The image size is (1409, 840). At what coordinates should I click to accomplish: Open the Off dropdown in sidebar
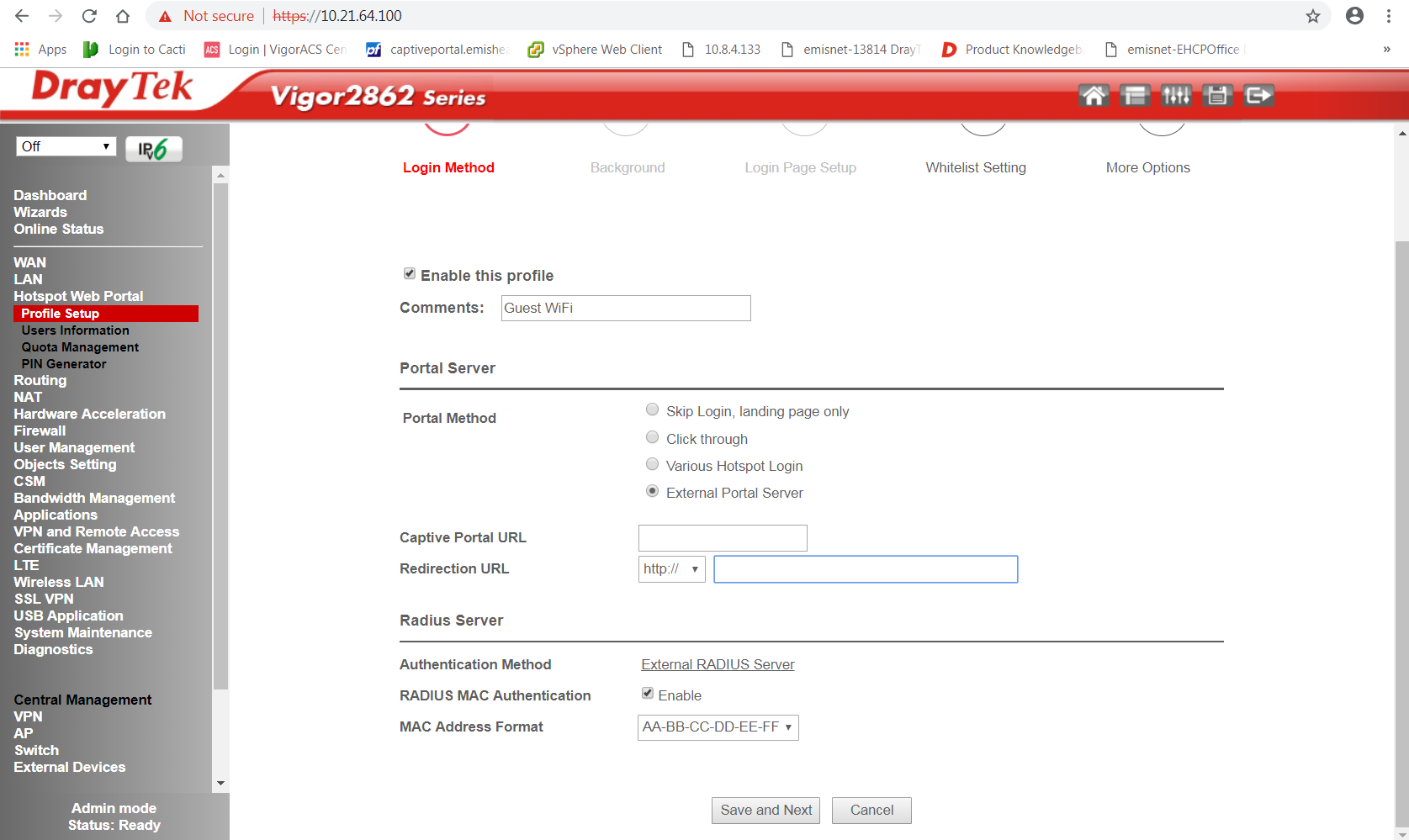[66, 146]
